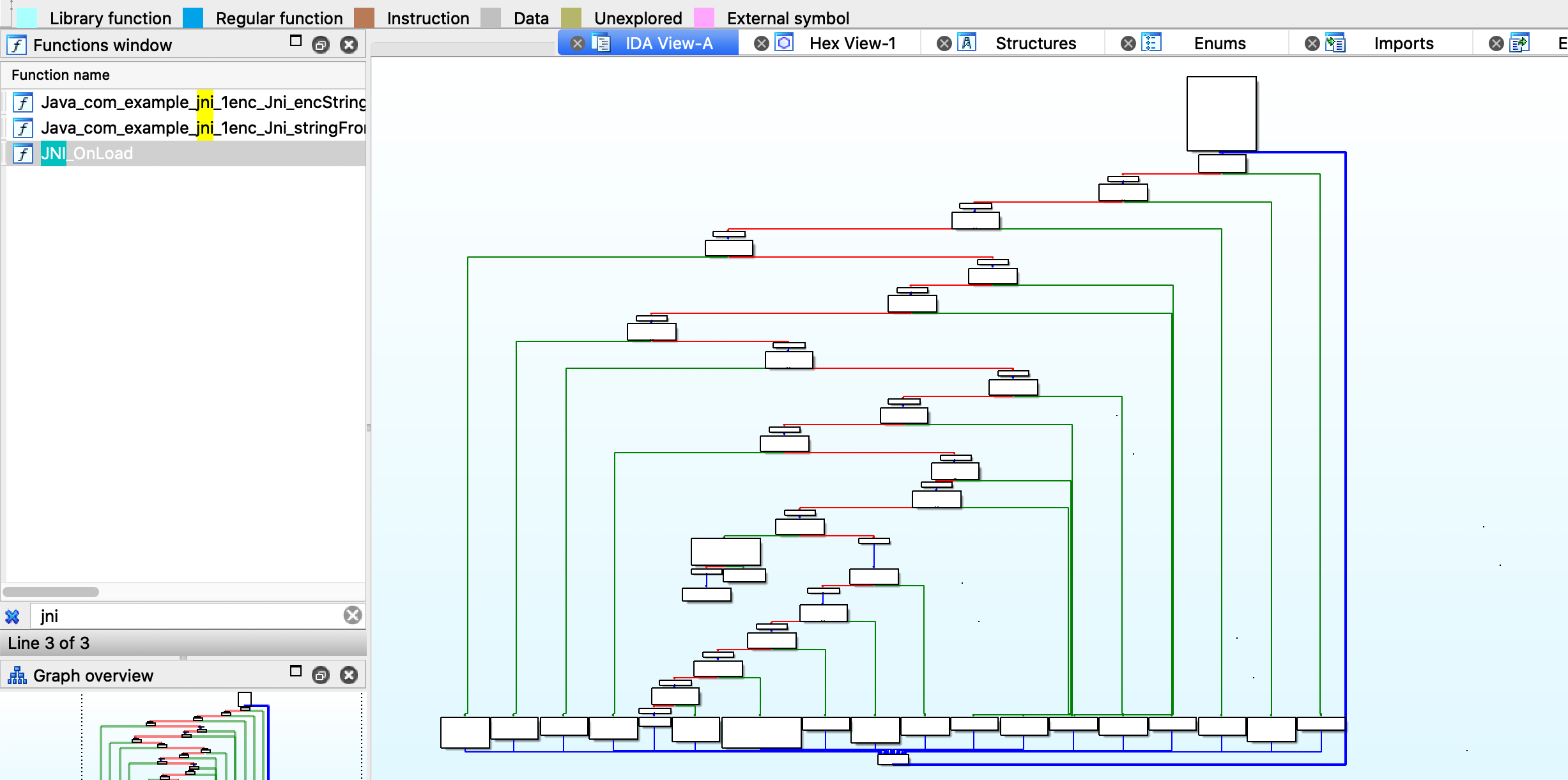The width and height of the screenshot is (1568, 780).
Task: Click the Regular function color swatch
Action: point(193,18)
